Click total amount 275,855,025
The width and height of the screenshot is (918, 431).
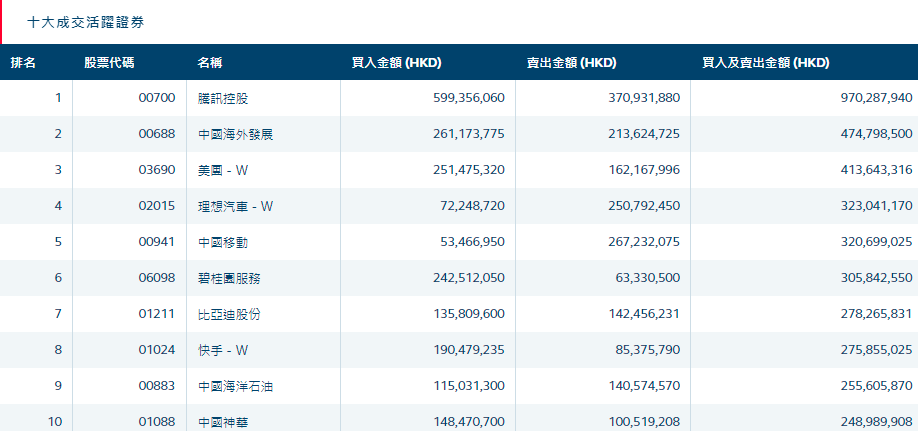(x=876, y=350)
